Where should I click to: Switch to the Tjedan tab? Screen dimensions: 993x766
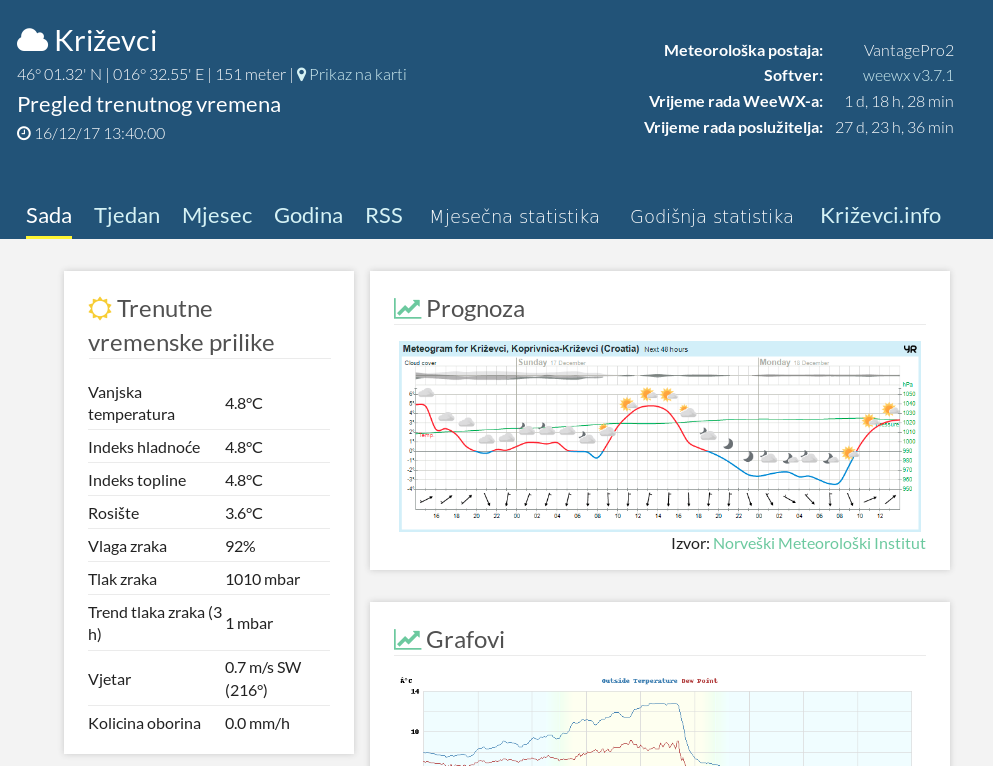[x=127, y=216]
